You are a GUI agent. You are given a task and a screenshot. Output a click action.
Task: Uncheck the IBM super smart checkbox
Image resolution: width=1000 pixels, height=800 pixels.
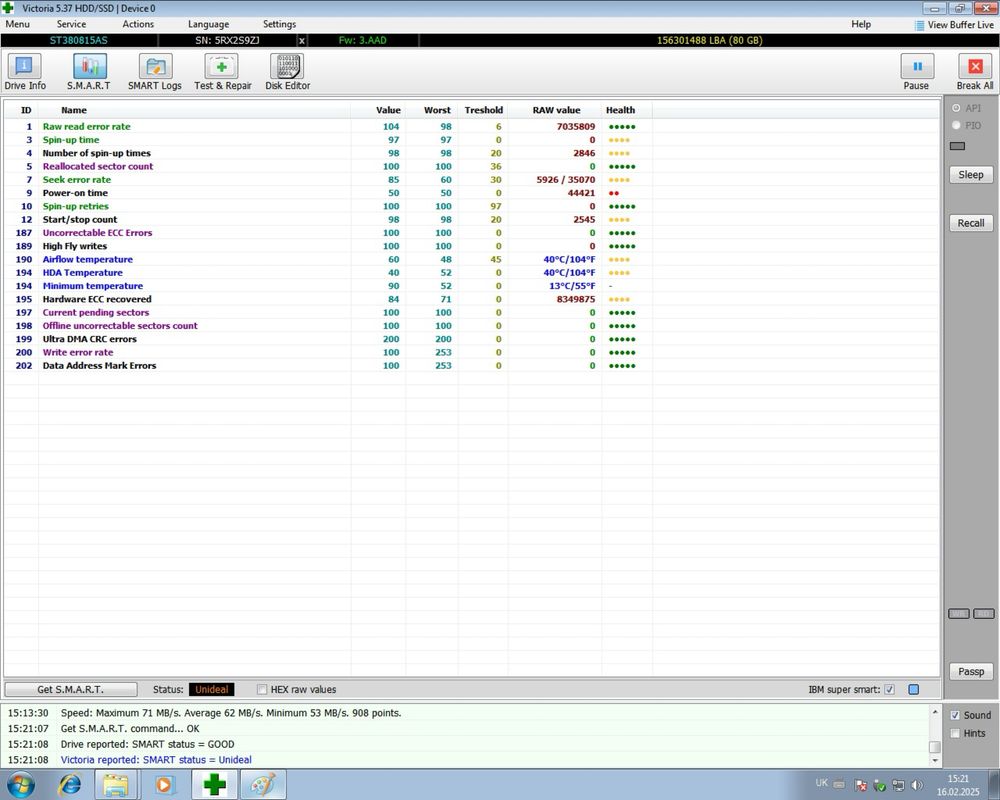click(890, 690)
